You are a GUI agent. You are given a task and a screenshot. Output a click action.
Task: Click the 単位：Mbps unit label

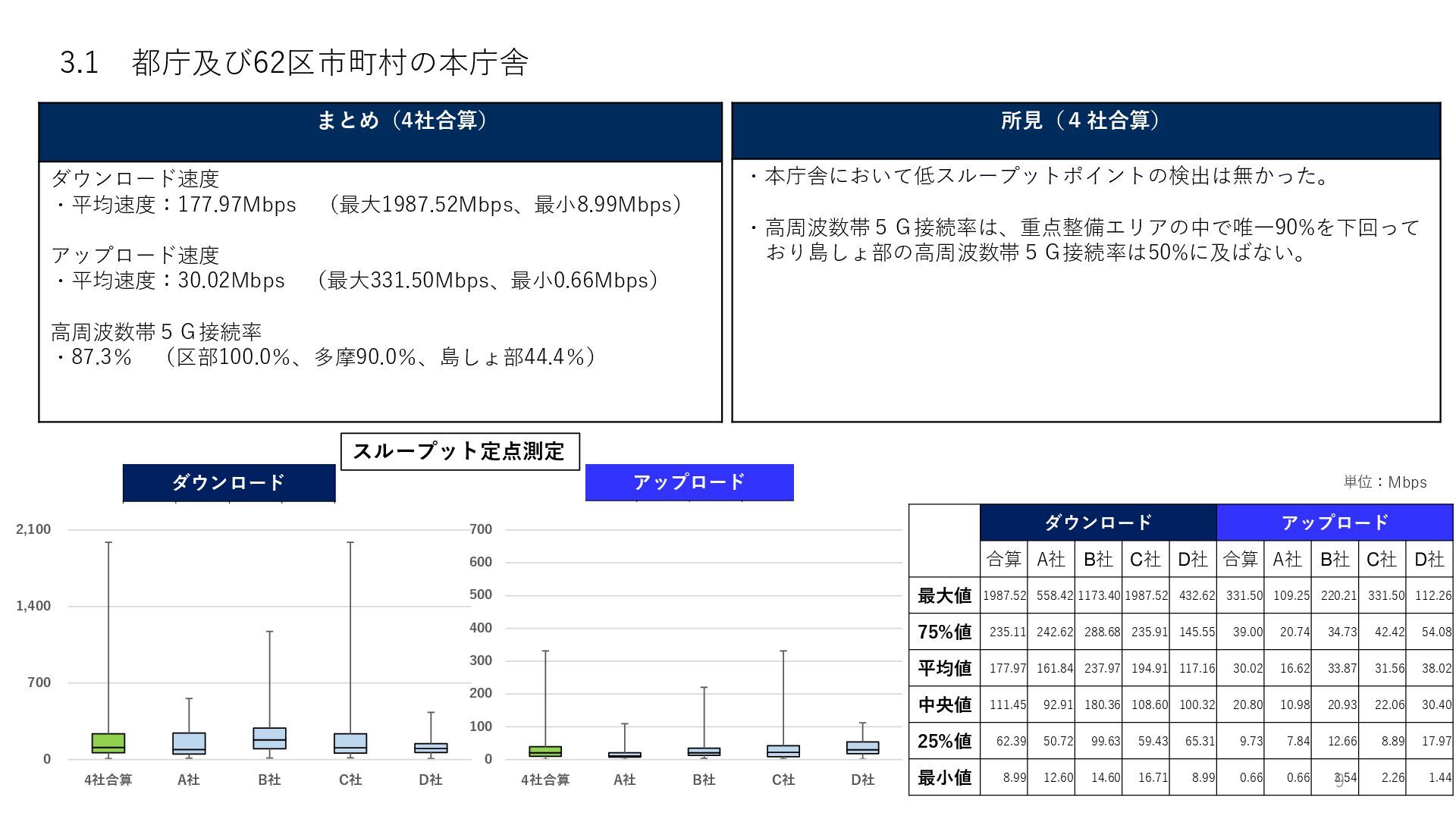(x=1385, y=482)
